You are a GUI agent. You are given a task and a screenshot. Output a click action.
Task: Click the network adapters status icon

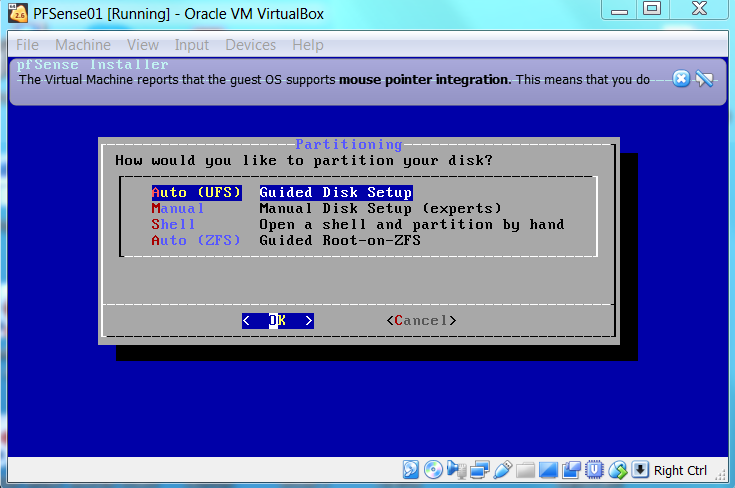click(x=480, y=469)
